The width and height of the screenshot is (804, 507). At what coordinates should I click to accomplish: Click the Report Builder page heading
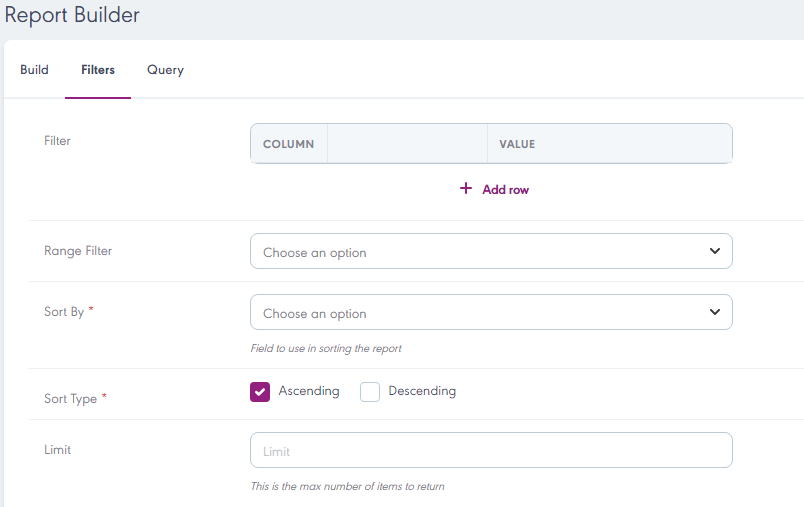click(x=72, y=15)
